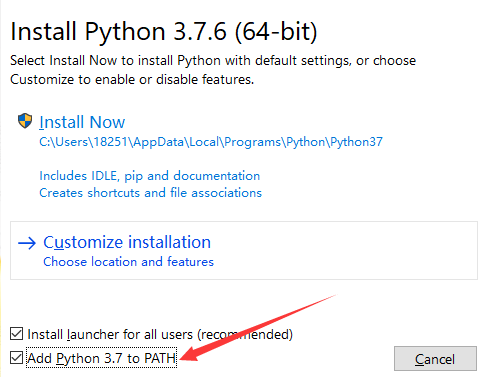Click the '(recommended)' word in launcher option
The width and height of the screenshot is (488, 377).
coord(245,334)
